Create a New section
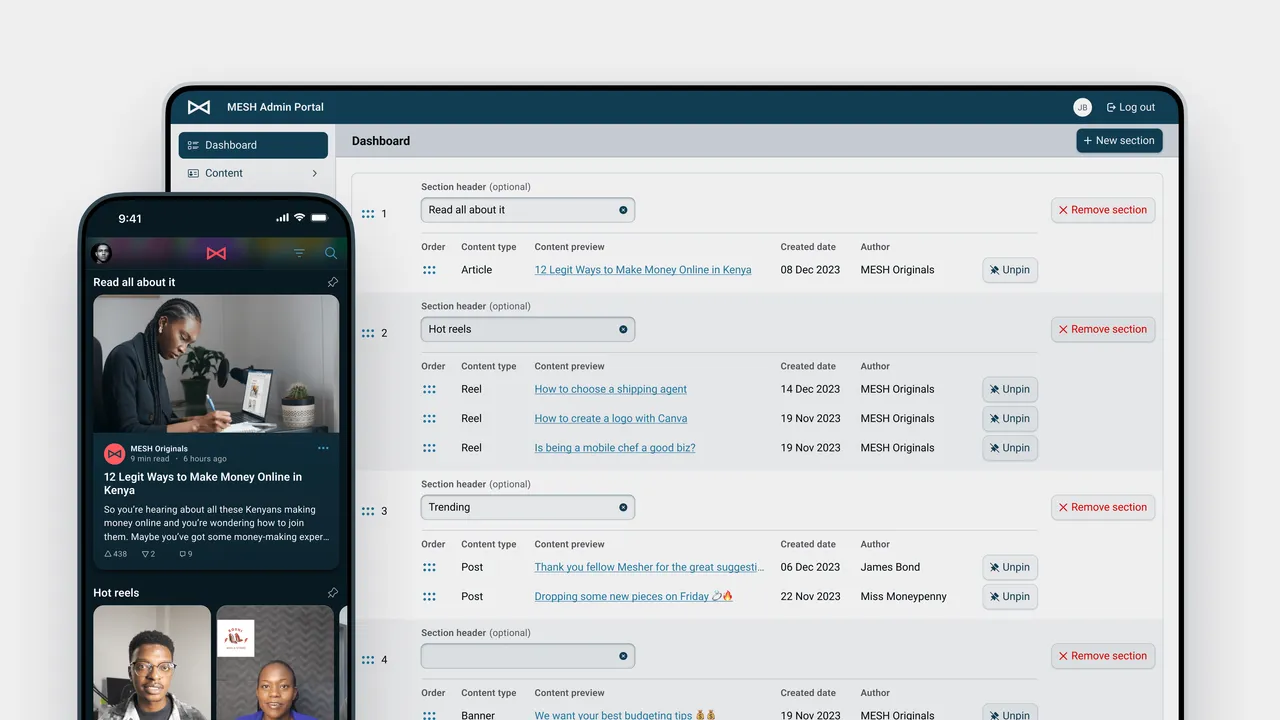This screenshot has height=720, width=1280. (x=1119, y=141)
